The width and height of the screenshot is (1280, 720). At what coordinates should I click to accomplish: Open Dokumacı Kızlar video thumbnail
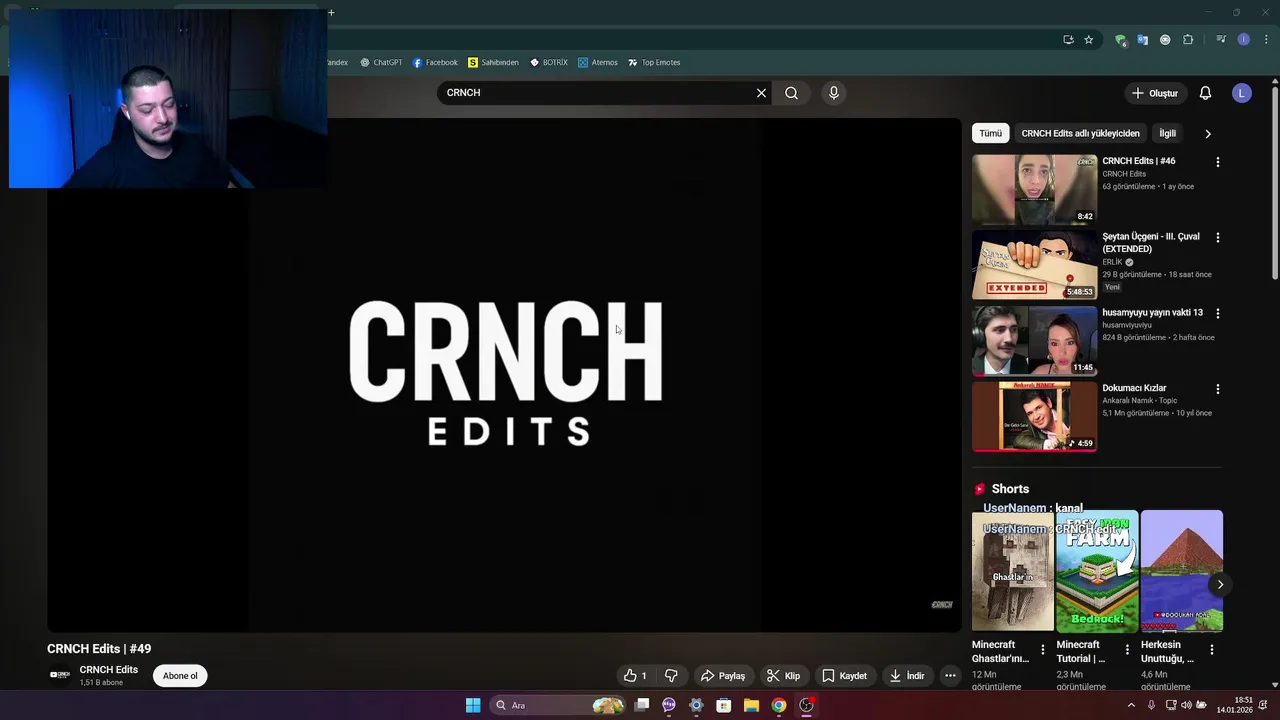tap(1034, 416)
